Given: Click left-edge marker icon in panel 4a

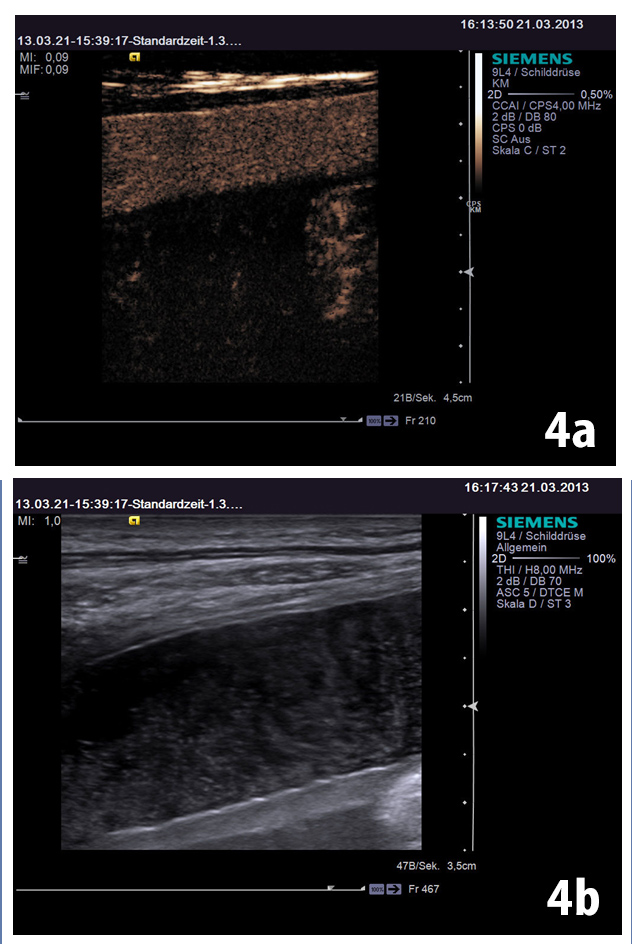Looking at the screenshot, I should tap(22, 95).
